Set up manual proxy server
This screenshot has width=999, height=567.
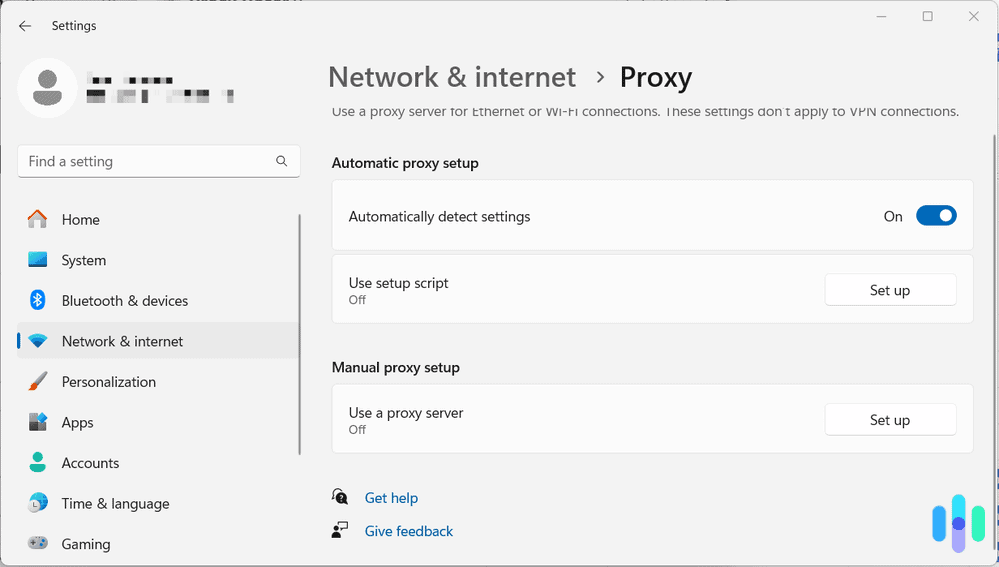pyautogui.click(x=889, y=420)
